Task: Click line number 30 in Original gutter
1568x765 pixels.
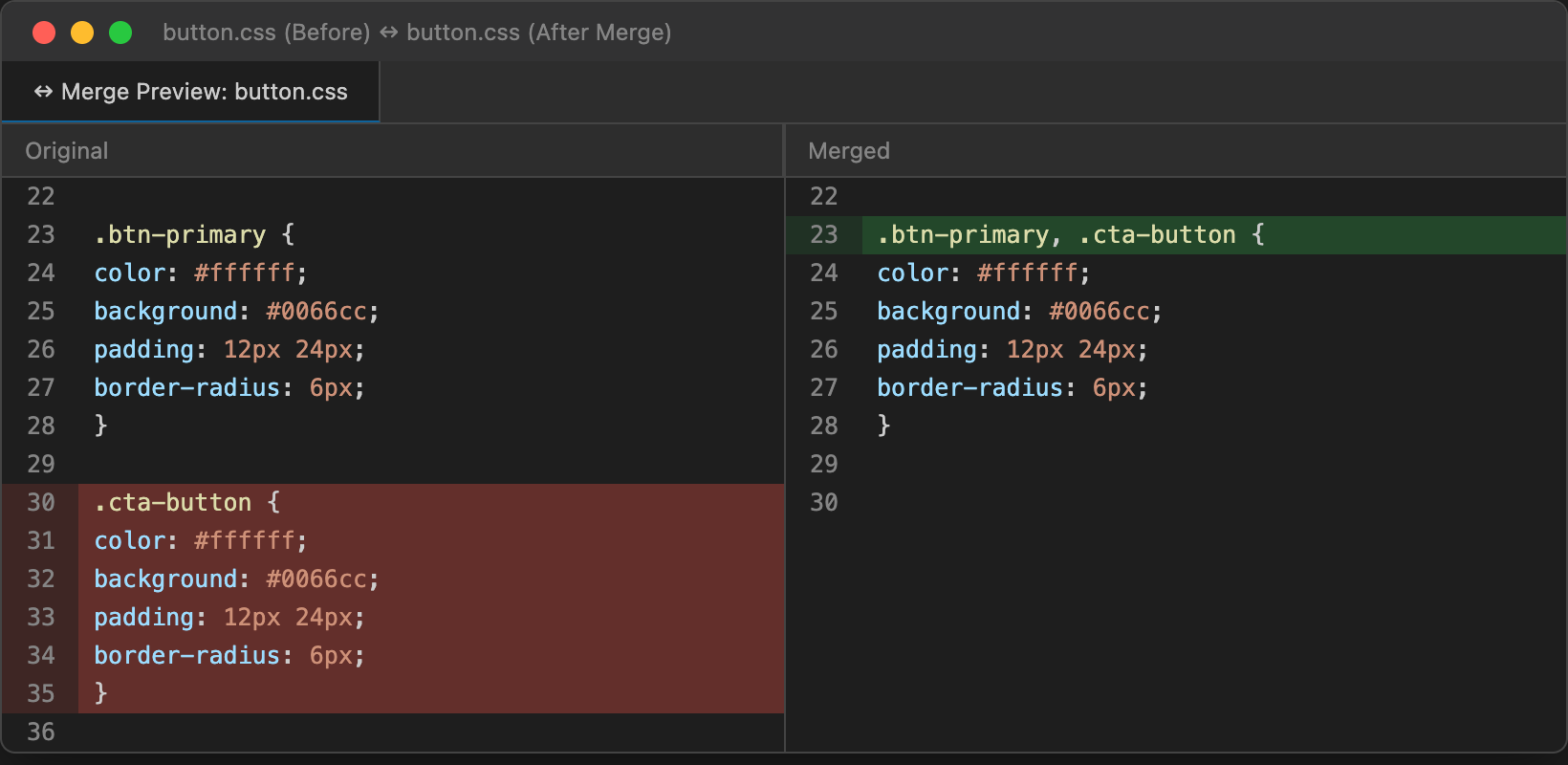Action: (41, 503)
